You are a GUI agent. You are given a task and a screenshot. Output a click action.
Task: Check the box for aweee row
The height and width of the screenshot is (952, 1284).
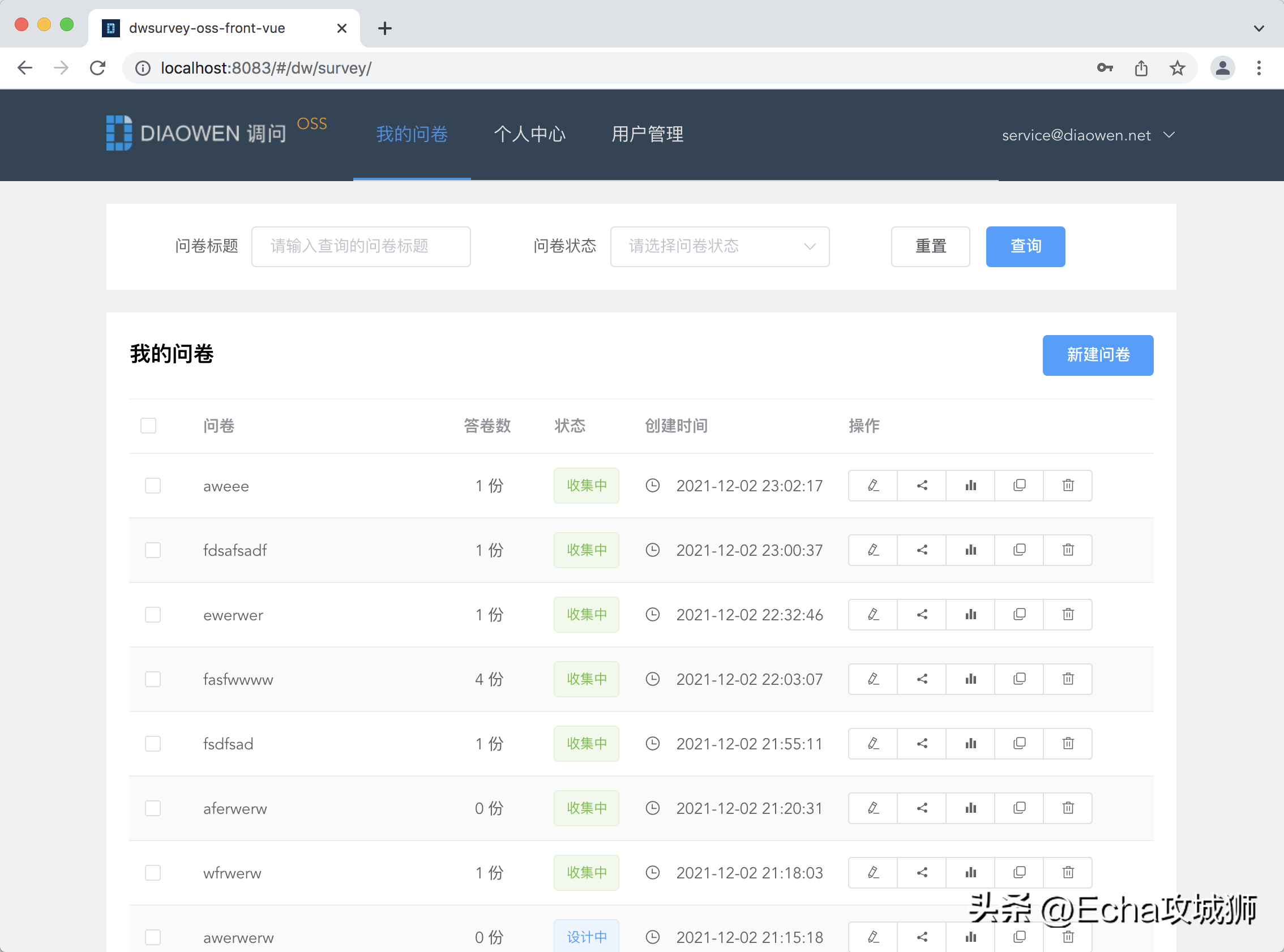click(x=153, y=485)
